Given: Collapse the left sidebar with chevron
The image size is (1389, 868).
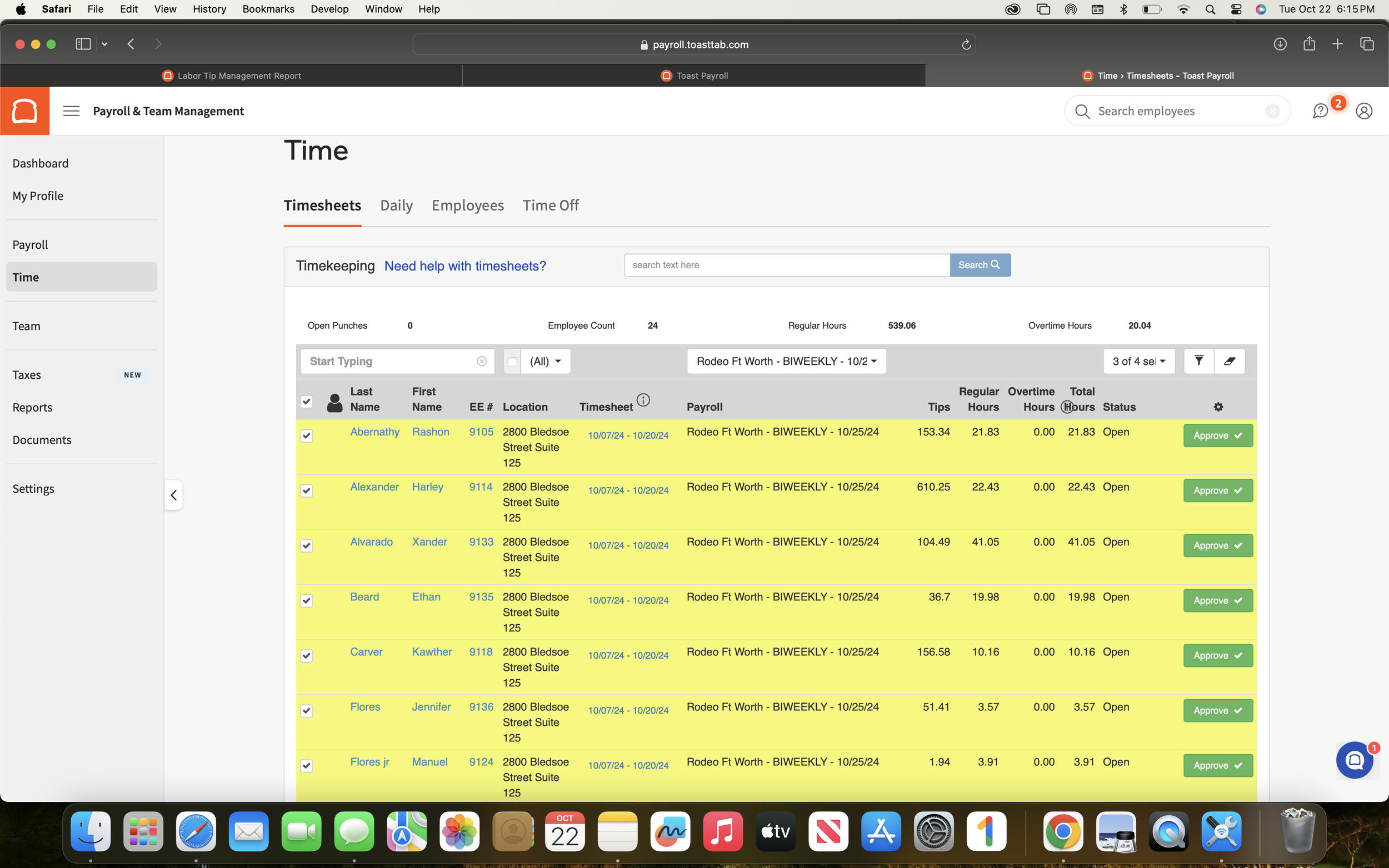Looking at the screenshot, I should click(x=173, y=495).
